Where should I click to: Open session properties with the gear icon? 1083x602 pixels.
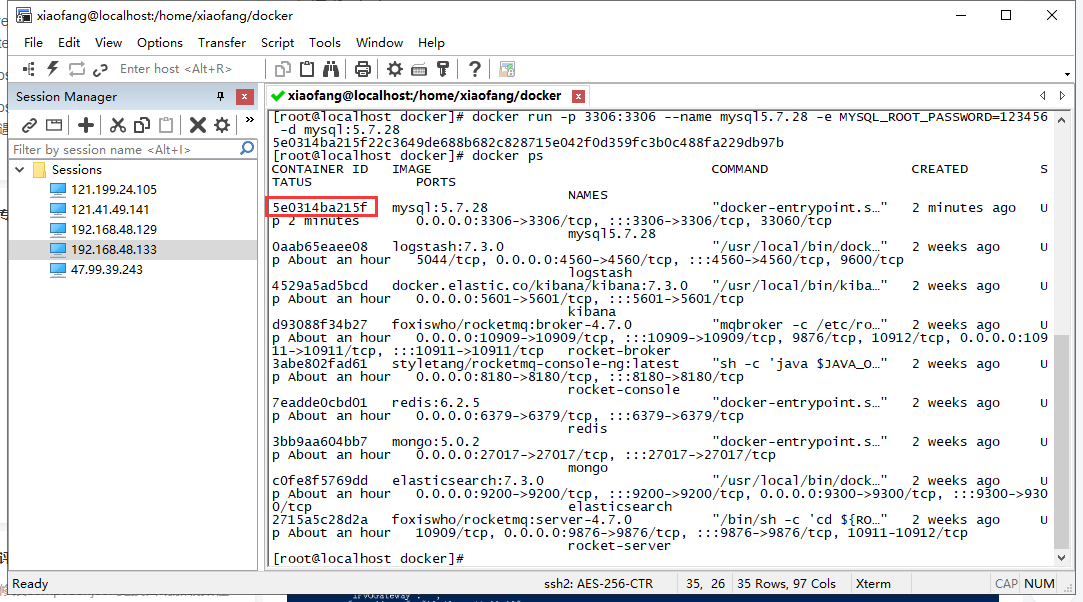(396, 68)
